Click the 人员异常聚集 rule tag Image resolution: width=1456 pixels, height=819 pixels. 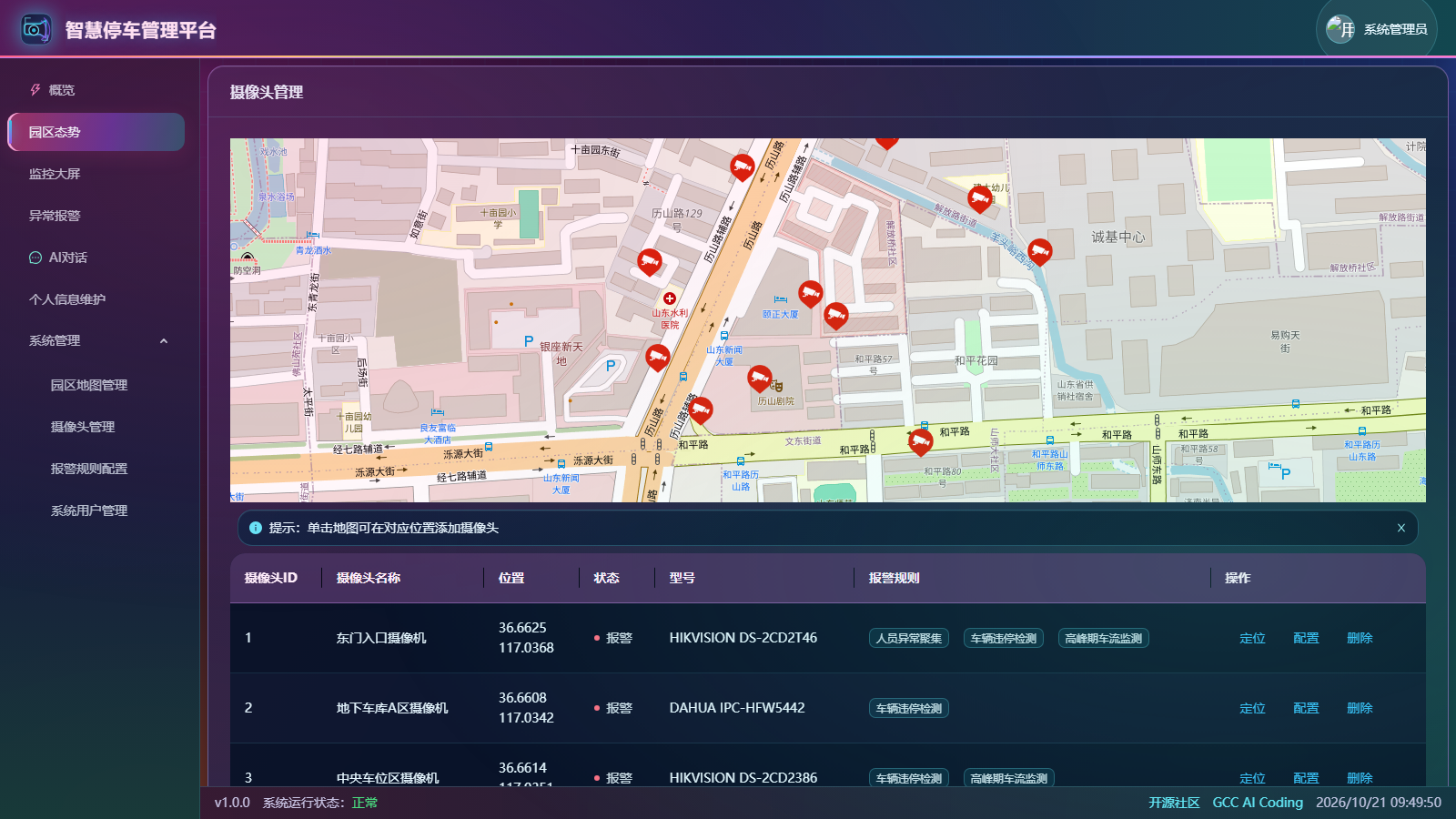[909, 638]
